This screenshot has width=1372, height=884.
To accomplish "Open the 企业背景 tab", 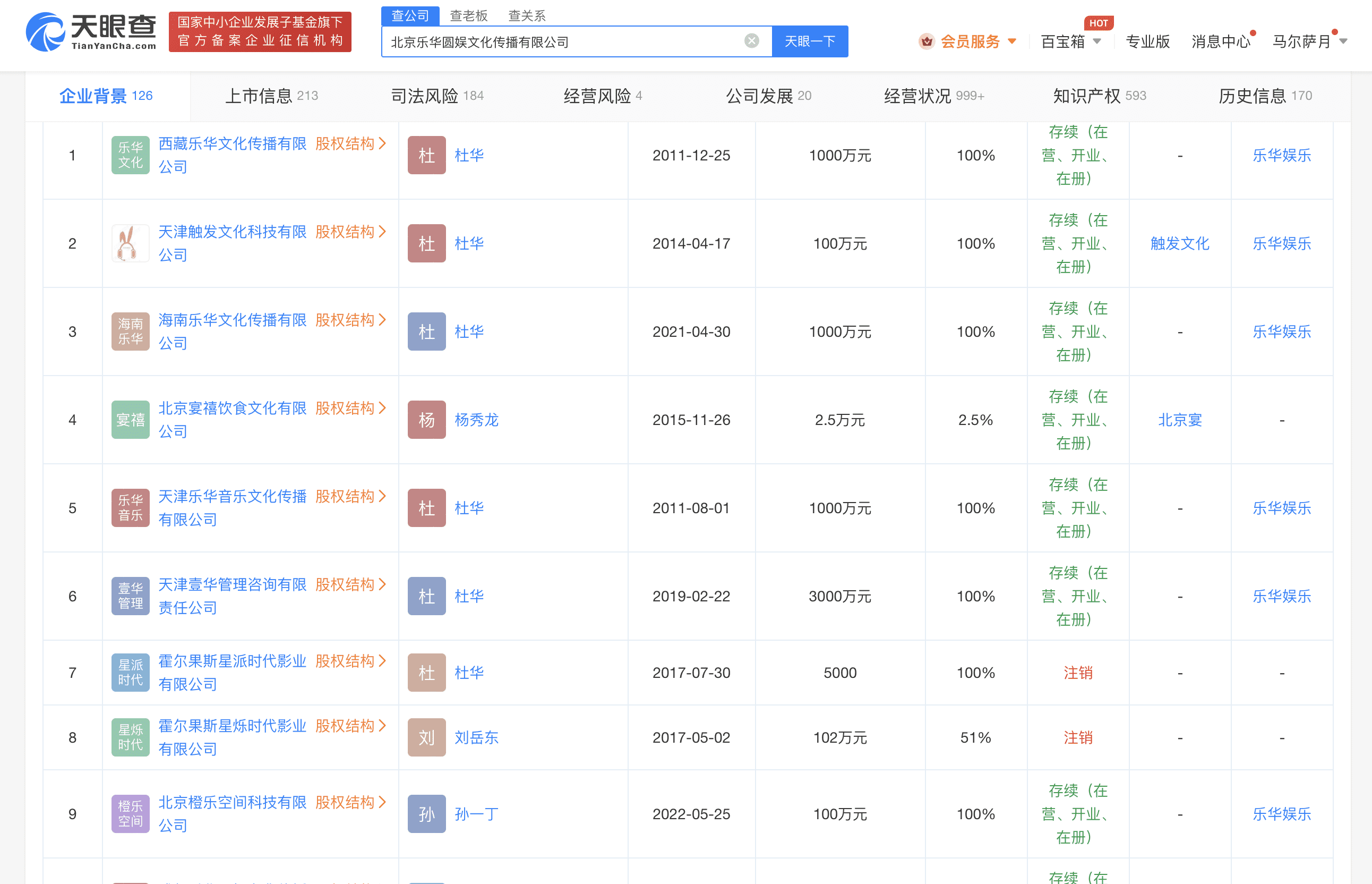I will tap(106, 96).
